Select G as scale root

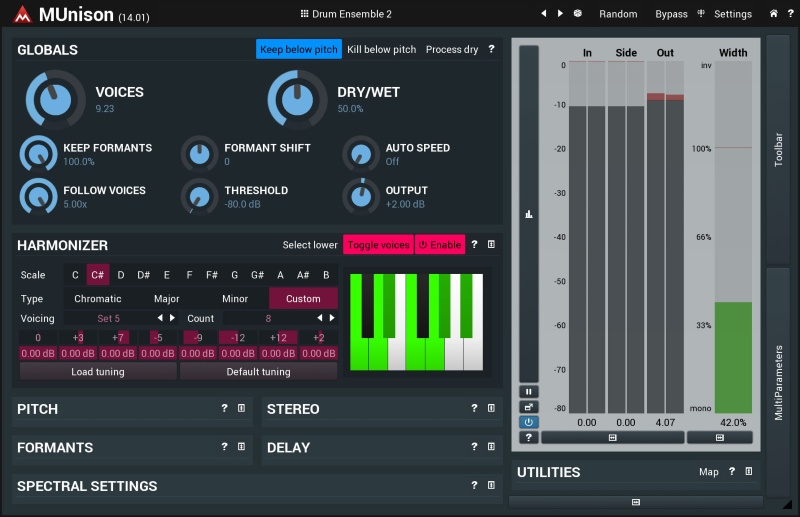click(x=235, y=275)
